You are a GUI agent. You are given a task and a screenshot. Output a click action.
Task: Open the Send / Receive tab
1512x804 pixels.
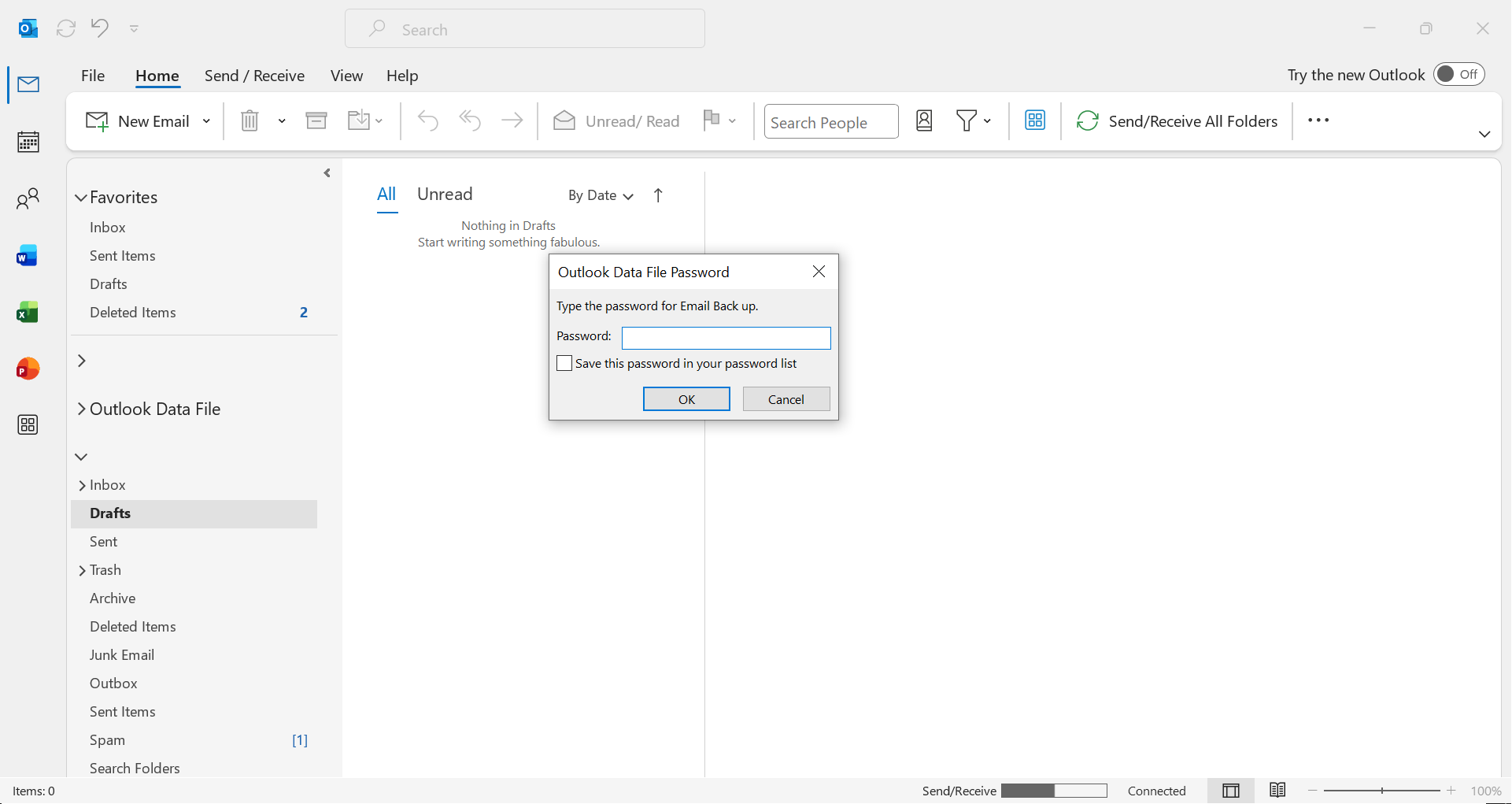pos(254,76)
